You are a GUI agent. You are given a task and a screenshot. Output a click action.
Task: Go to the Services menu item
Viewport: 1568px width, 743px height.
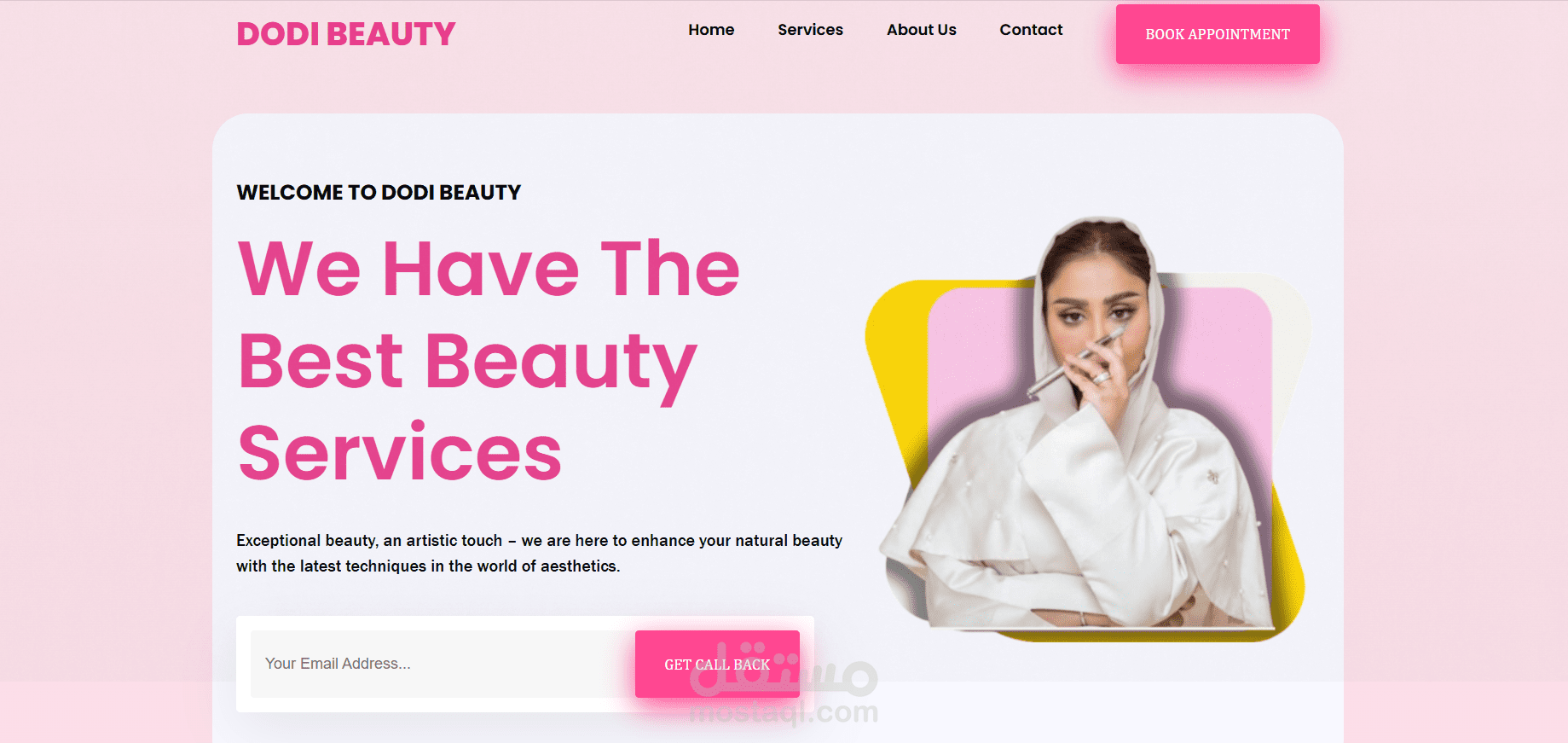point(810,30)
